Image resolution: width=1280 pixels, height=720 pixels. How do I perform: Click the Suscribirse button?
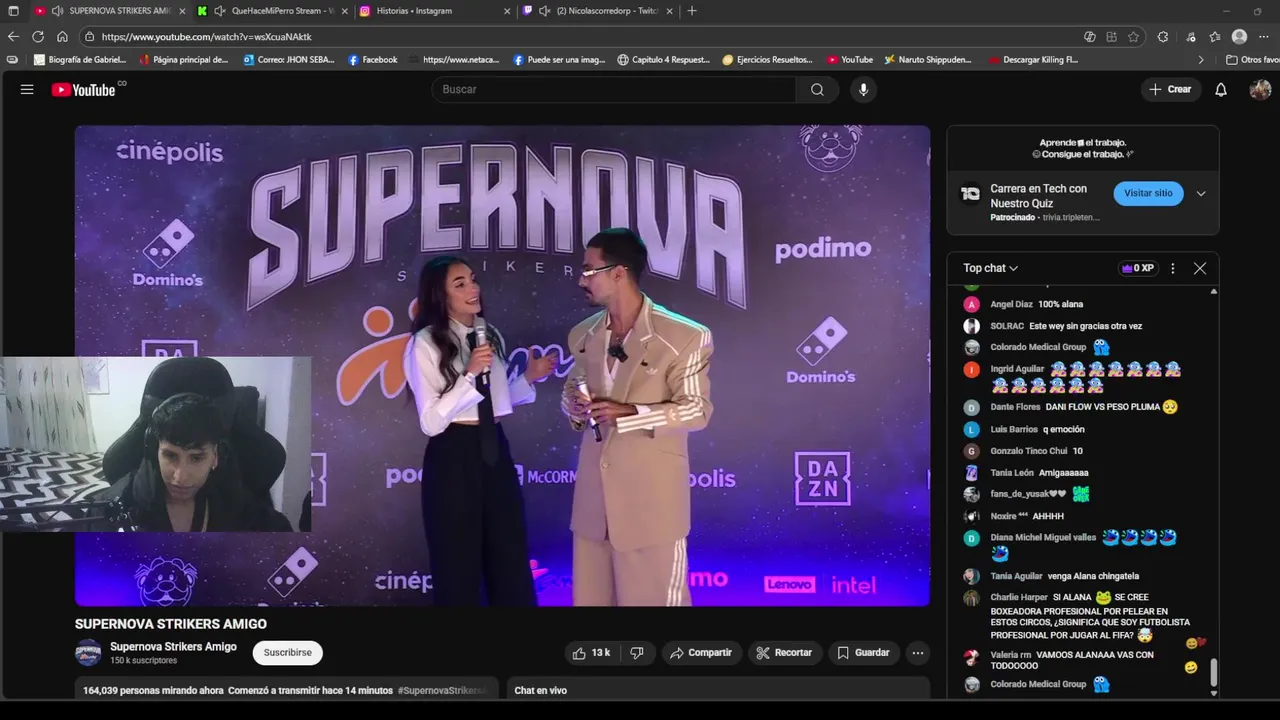coord(287,653)
